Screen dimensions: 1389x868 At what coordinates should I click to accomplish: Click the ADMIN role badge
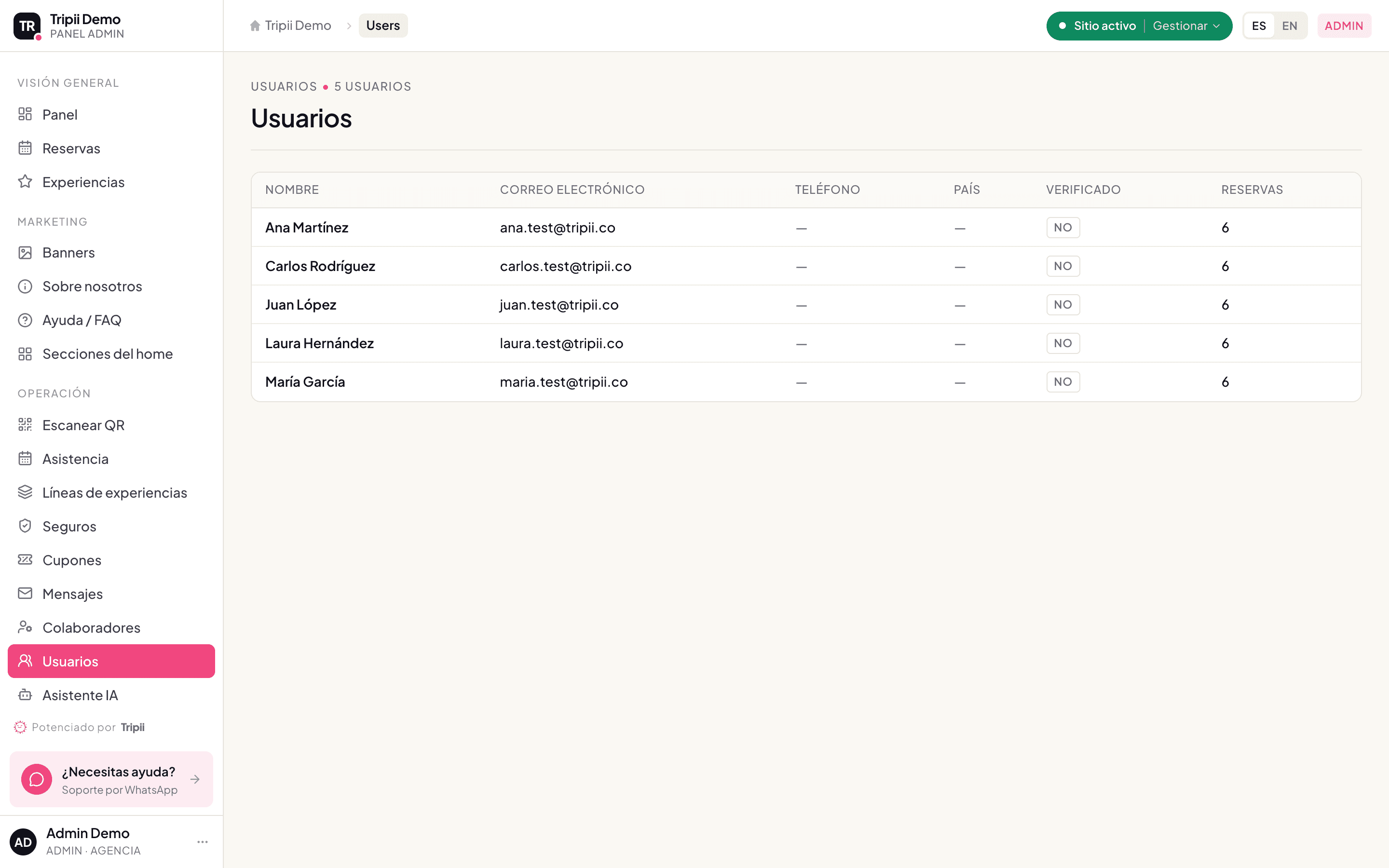[1344, 26]
